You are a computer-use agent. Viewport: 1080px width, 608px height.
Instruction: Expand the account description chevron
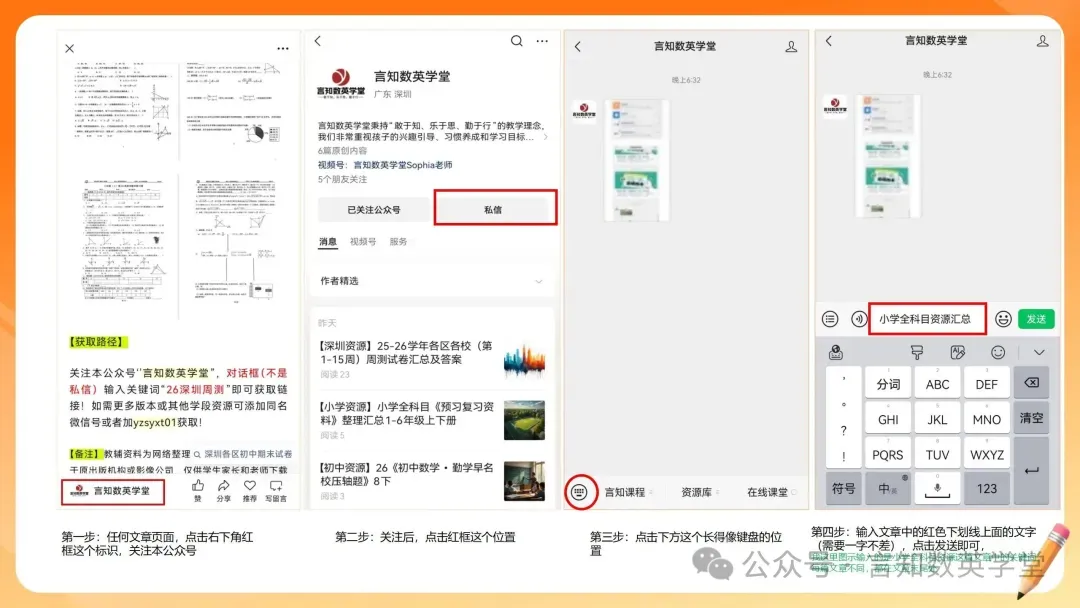[546, 137]
